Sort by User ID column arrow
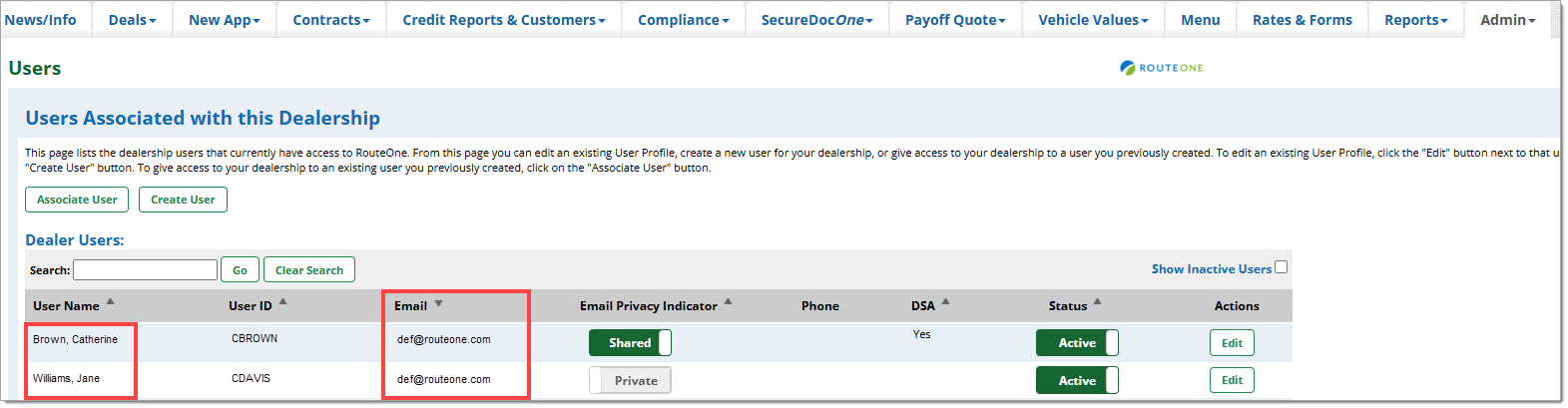The height and width of the screenshot is (408, 1568). click(x=283, y=301)
